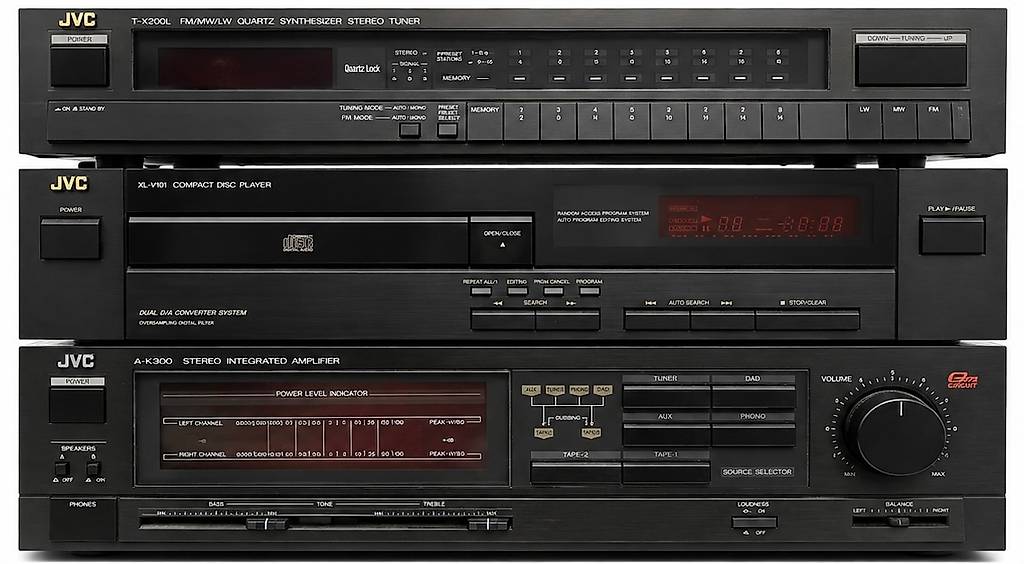The image size is (1024, 564).
Task: Push the CD player Program button
Action: 589,291
